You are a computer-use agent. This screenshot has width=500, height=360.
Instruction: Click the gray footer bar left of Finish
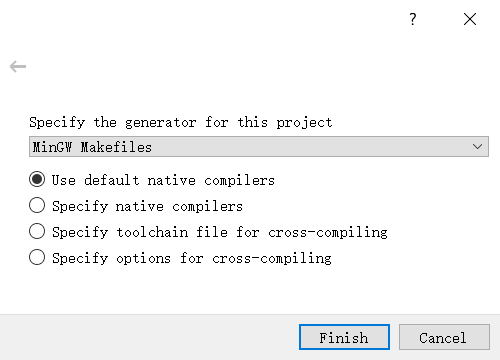pos(148,337)
